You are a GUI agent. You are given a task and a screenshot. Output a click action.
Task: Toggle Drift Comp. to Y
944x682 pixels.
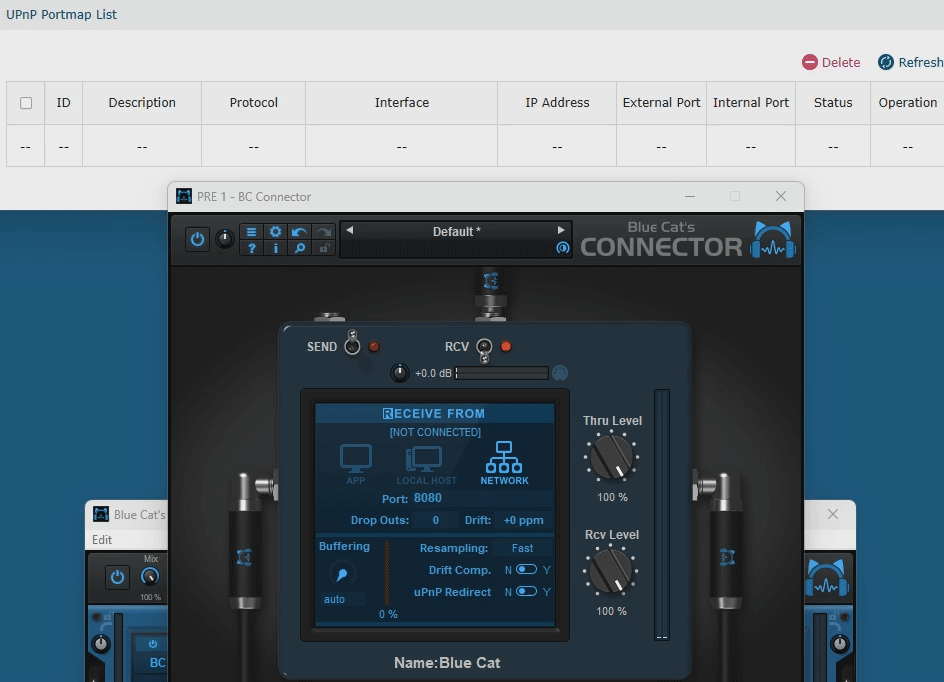530,571
